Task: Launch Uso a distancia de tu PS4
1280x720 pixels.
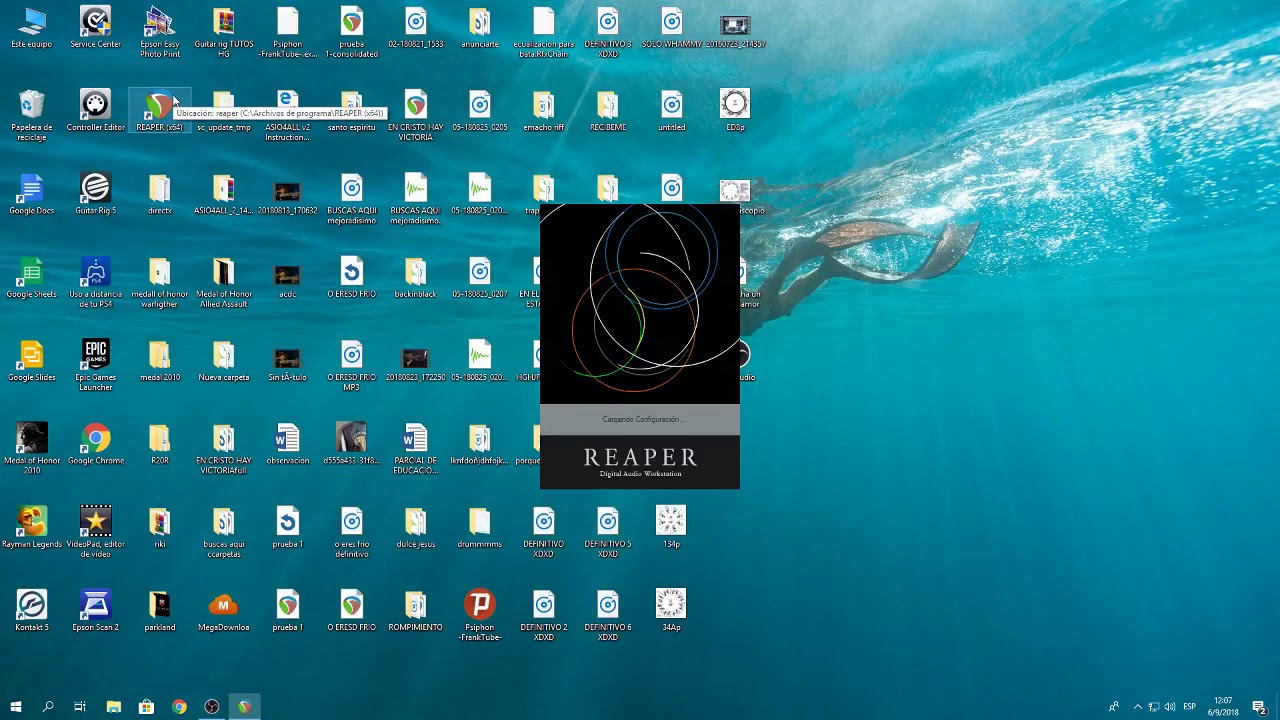Action: 96,283
